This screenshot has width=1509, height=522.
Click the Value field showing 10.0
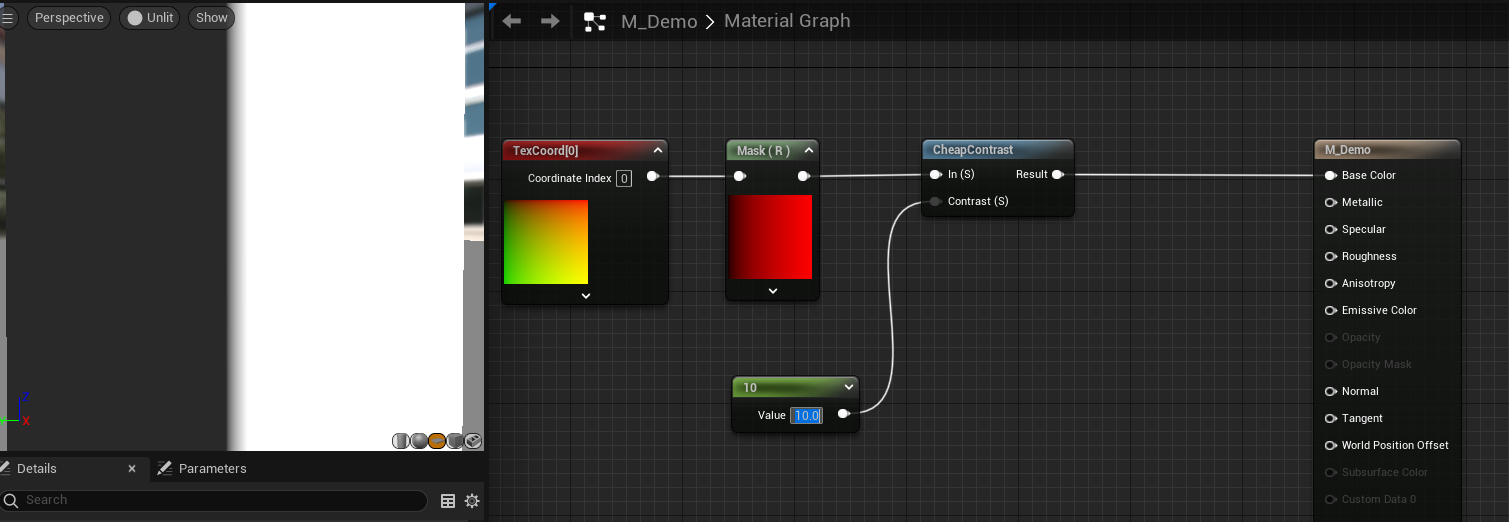806,415
